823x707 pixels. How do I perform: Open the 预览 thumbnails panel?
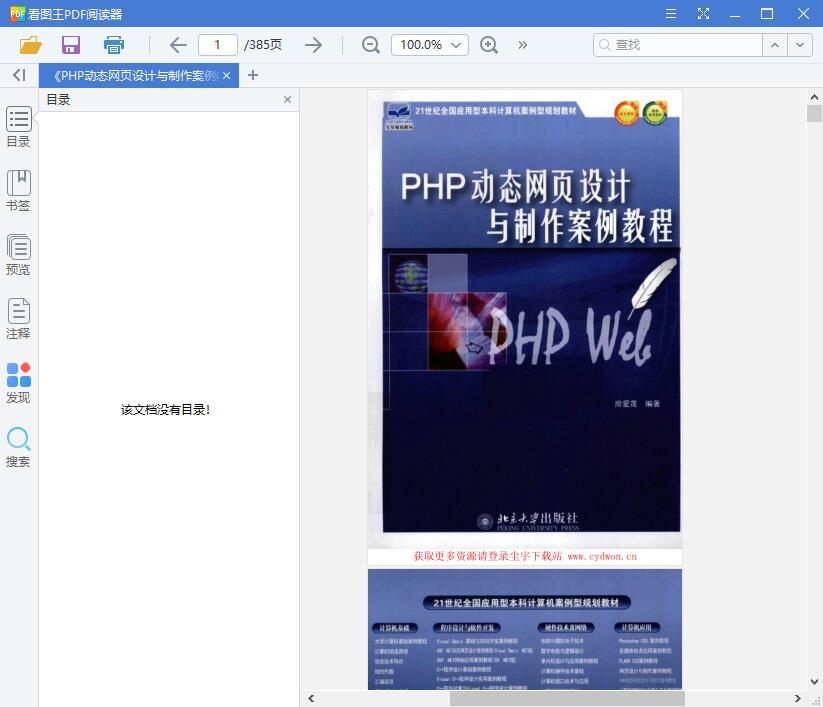tap(18, 255)
